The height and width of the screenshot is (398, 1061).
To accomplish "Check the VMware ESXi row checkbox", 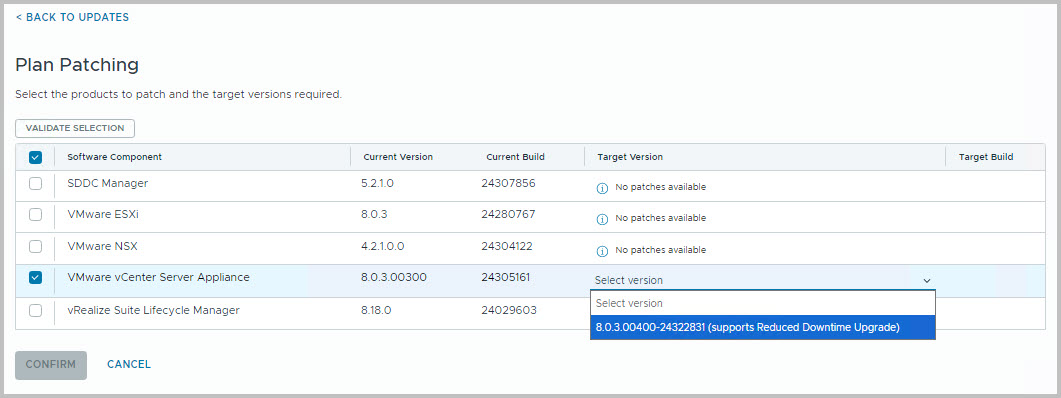I will point(36,215).
